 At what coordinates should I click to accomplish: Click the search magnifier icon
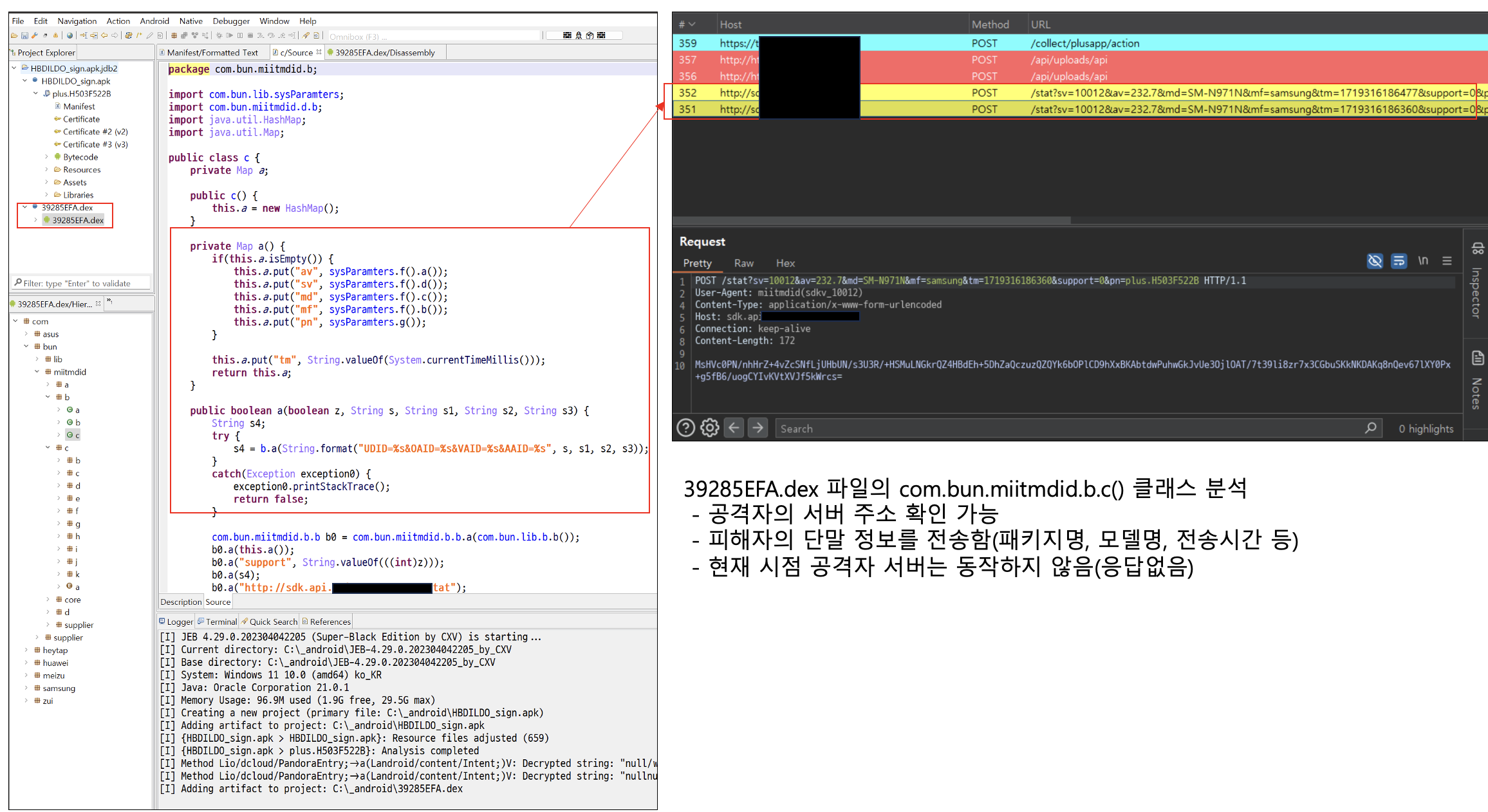[x=1370, y=428]
